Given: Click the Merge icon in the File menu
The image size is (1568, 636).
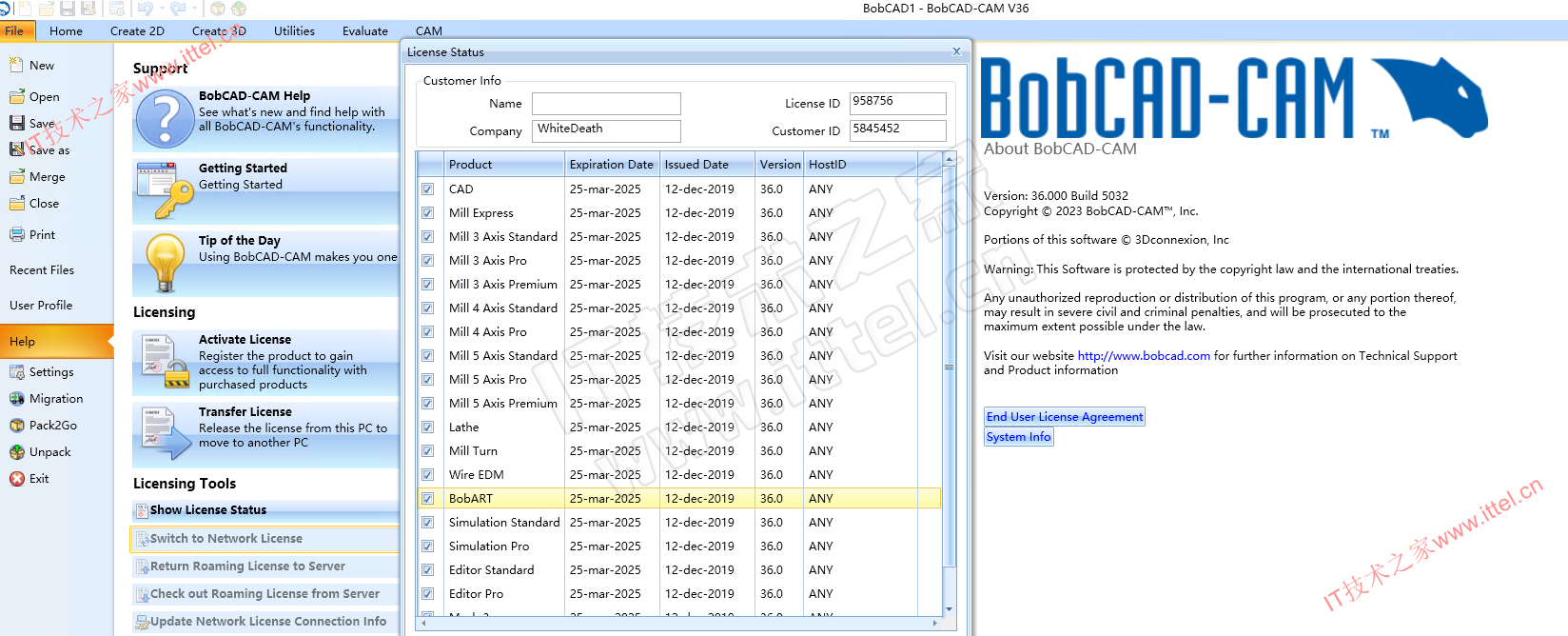Looking at the screenshot, I should (16, 176).
